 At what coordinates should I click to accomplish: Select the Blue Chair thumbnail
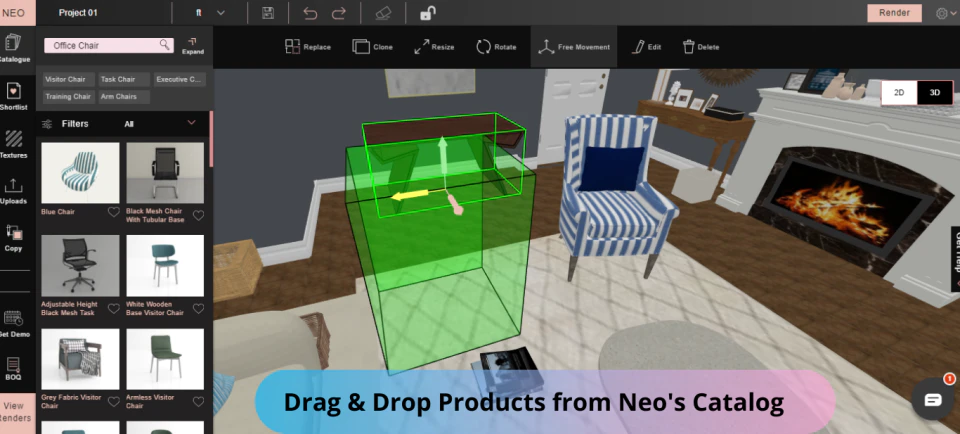(80, 173)
